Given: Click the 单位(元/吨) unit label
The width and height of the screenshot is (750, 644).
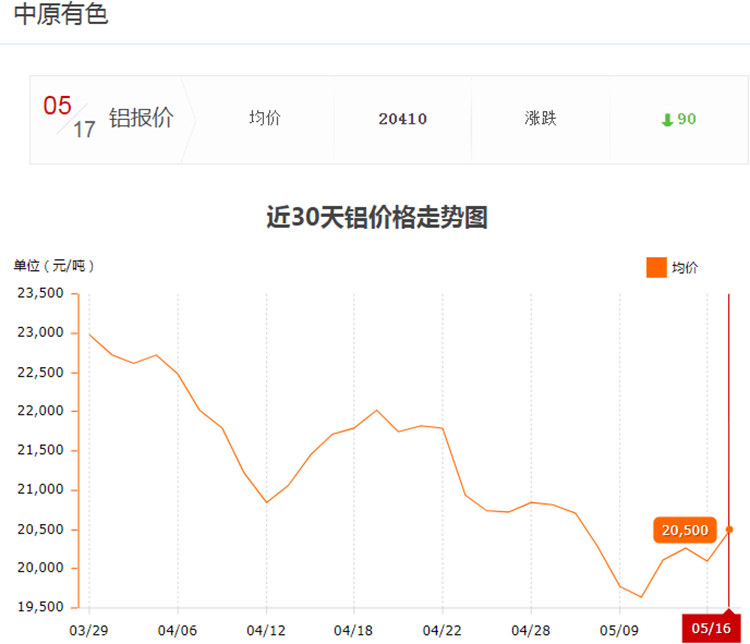Looking at the screenshot, I should pyautogui.click(x=54, y=266).
